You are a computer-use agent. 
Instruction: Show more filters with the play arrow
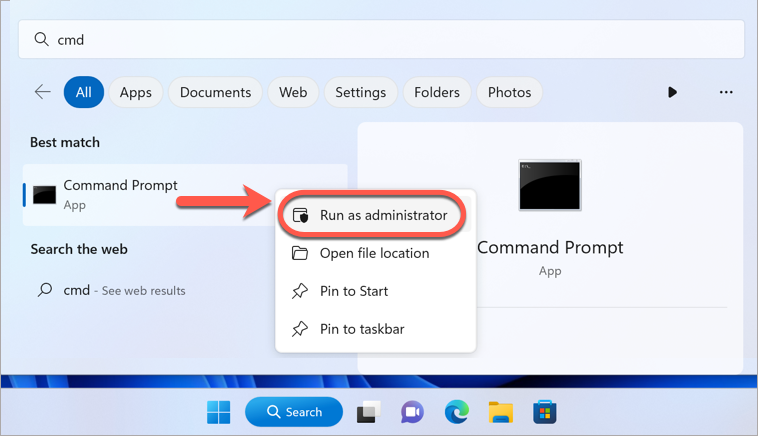pyautogui.click(x=672, y=92)
